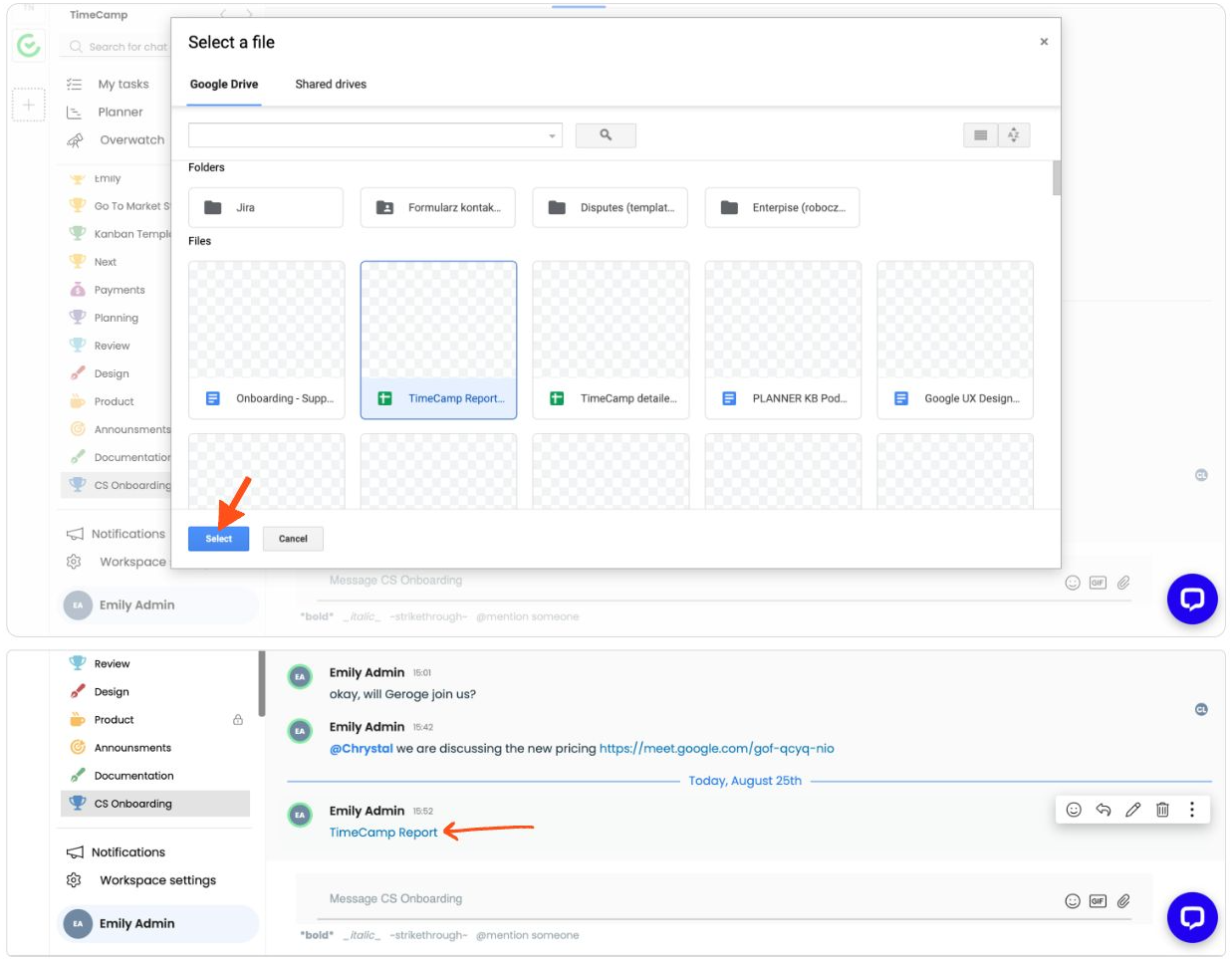Viewport: 1232px width, 960px height.
Task: Open the Payments chat
Action: [120, 290]
